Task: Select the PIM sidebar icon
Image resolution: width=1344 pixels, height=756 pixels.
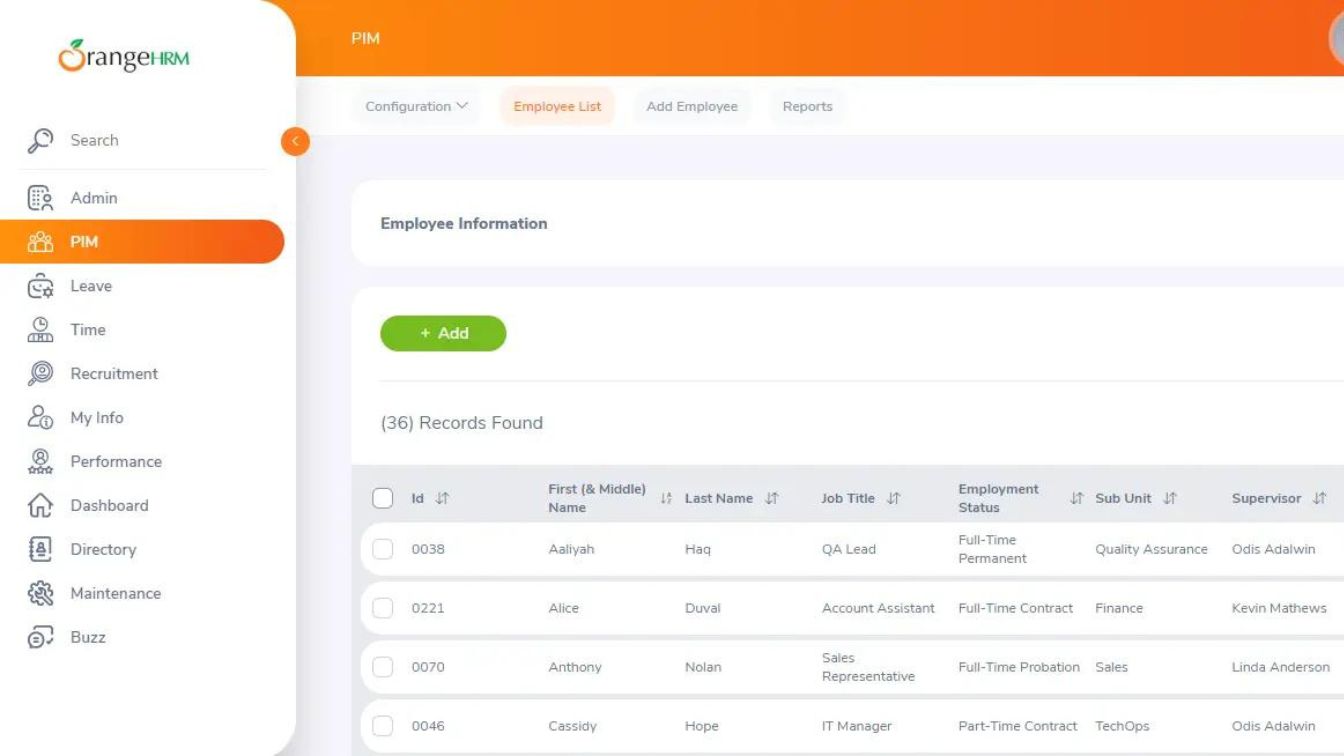Action: pos(41,241)
